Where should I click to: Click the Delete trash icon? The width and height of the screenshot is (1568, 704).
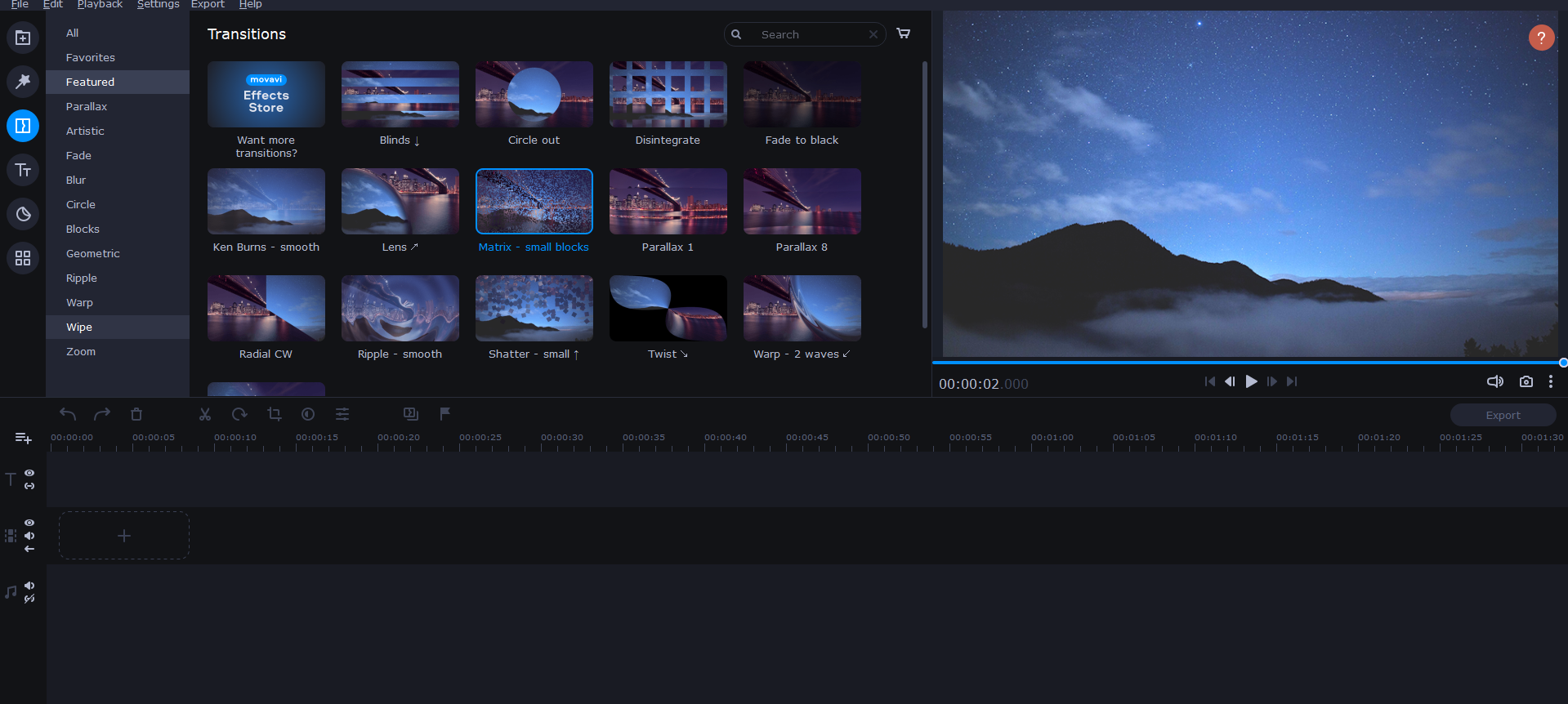click(x=136, y=414)
